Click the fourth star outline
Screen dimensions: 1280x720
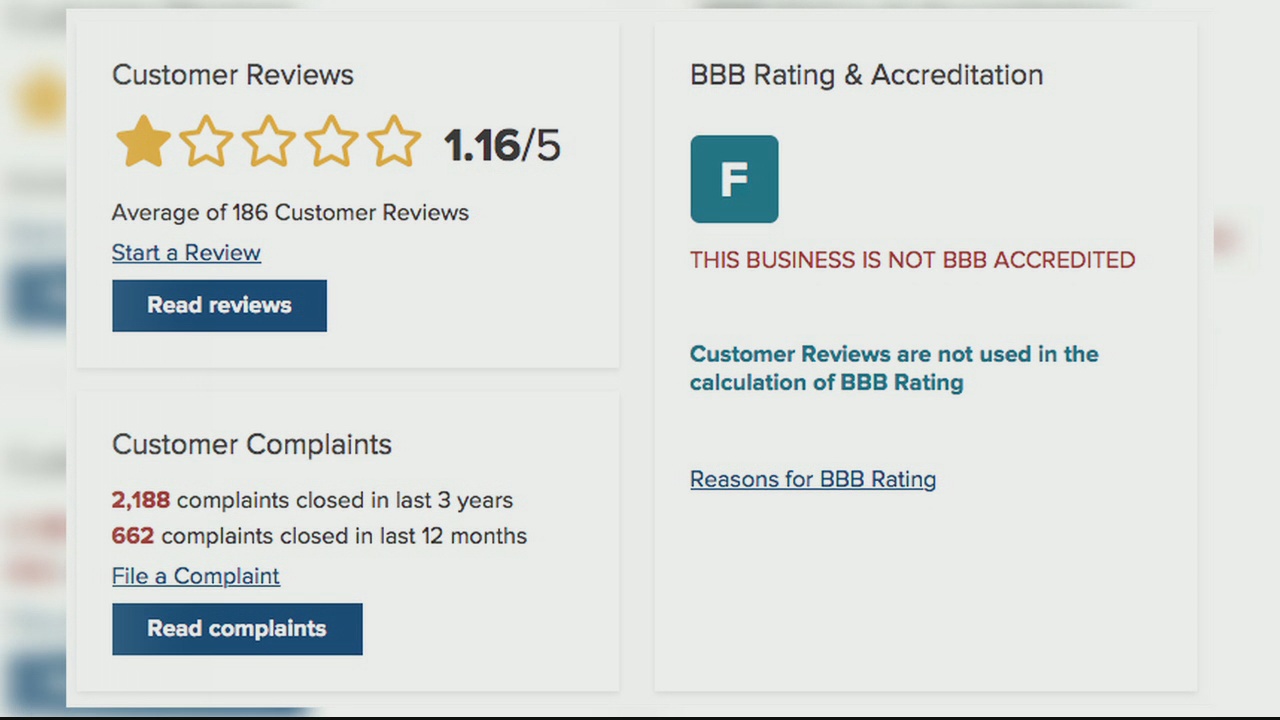tap(331, 142)
